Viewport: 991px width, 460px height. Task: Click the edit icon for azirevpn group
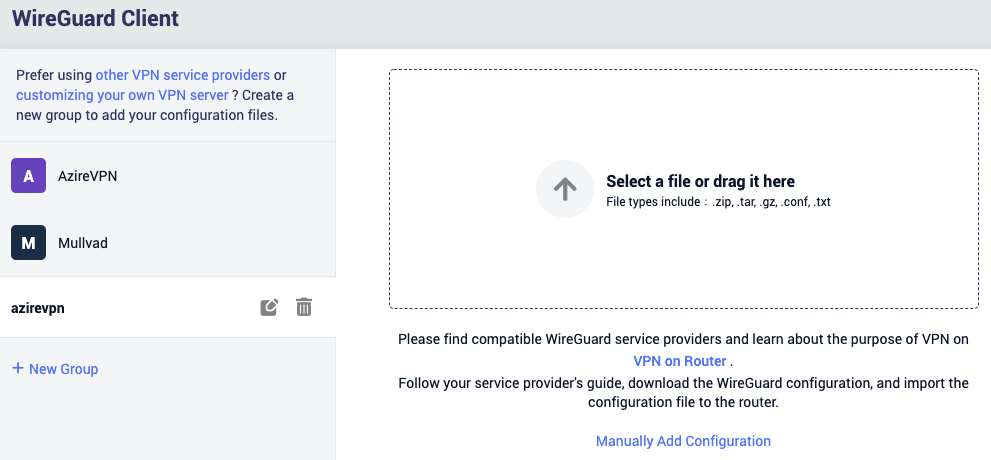click(x=269, y=308)
